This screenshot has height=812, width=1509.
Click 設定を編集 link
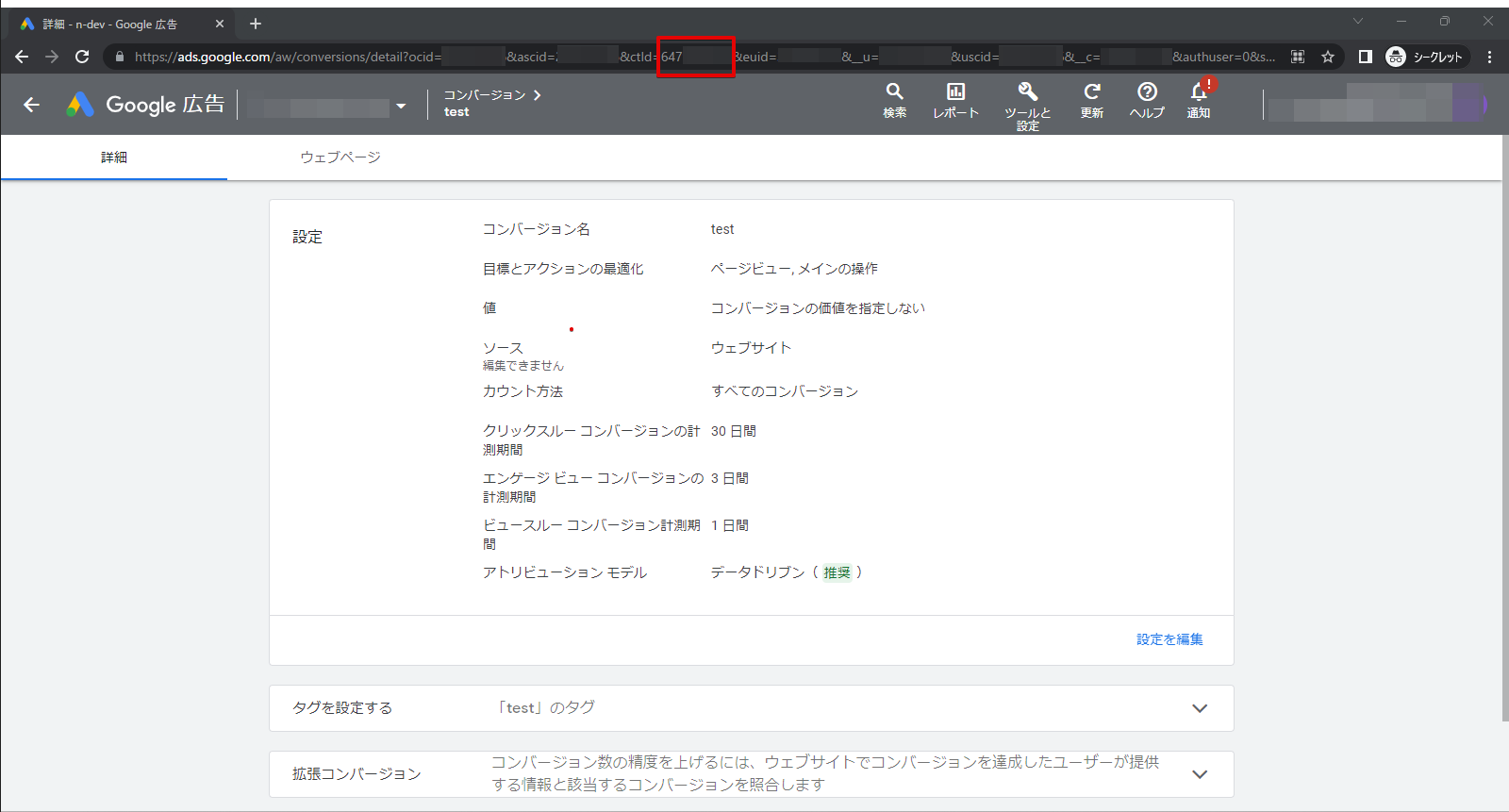[x=1169, y=639]
